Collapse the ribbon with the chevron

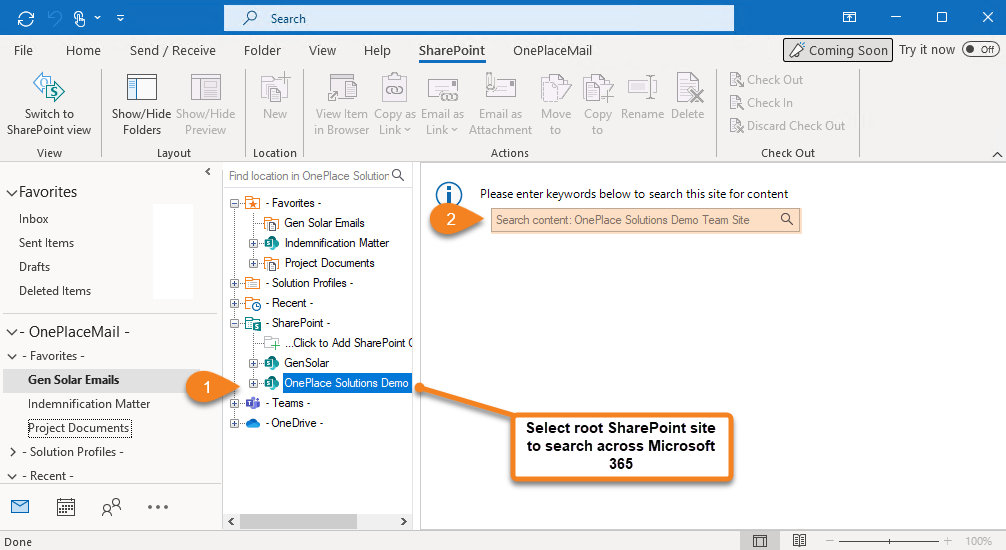(996, 154)
